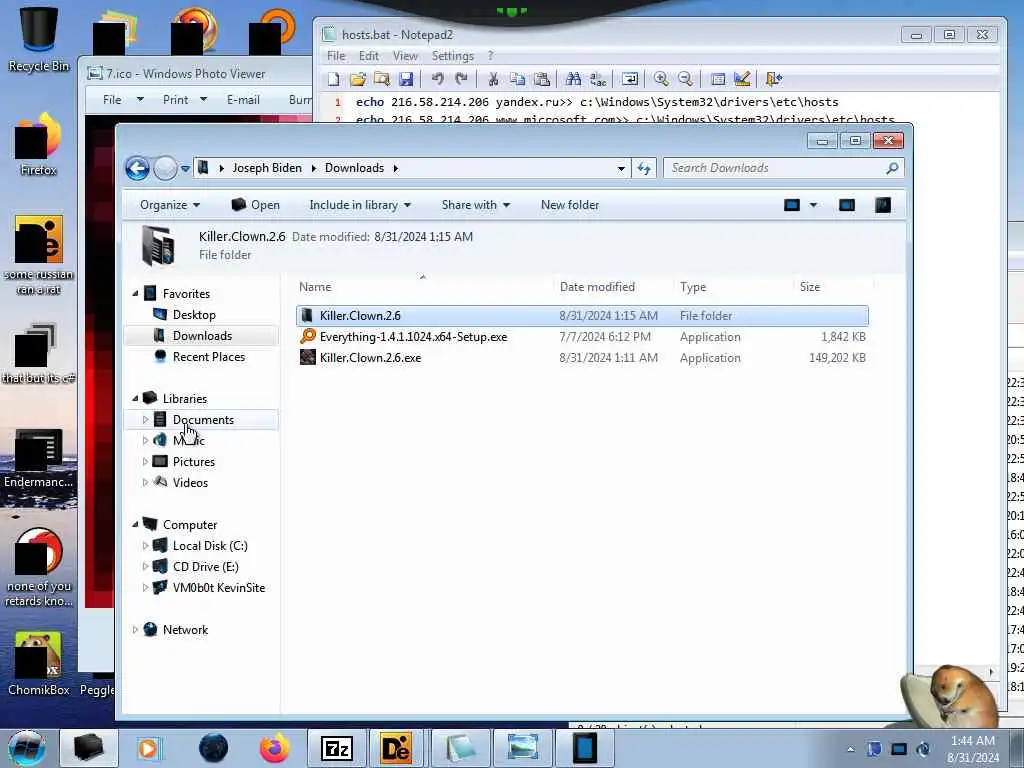Click Open button in Explorer toolbar
This screenshot has height=768, width=1024.
[x=255, y=205]
